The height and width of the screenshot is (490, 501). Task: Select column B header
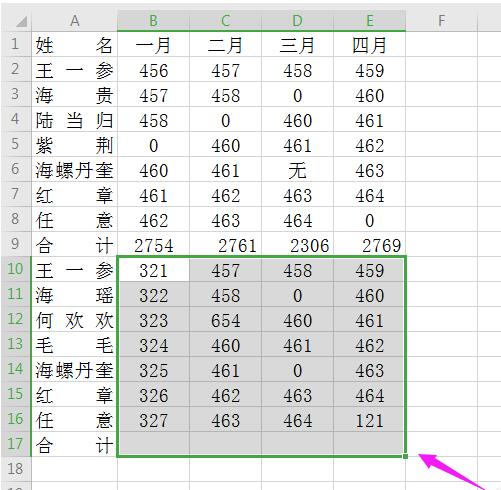tap(153, 21)
